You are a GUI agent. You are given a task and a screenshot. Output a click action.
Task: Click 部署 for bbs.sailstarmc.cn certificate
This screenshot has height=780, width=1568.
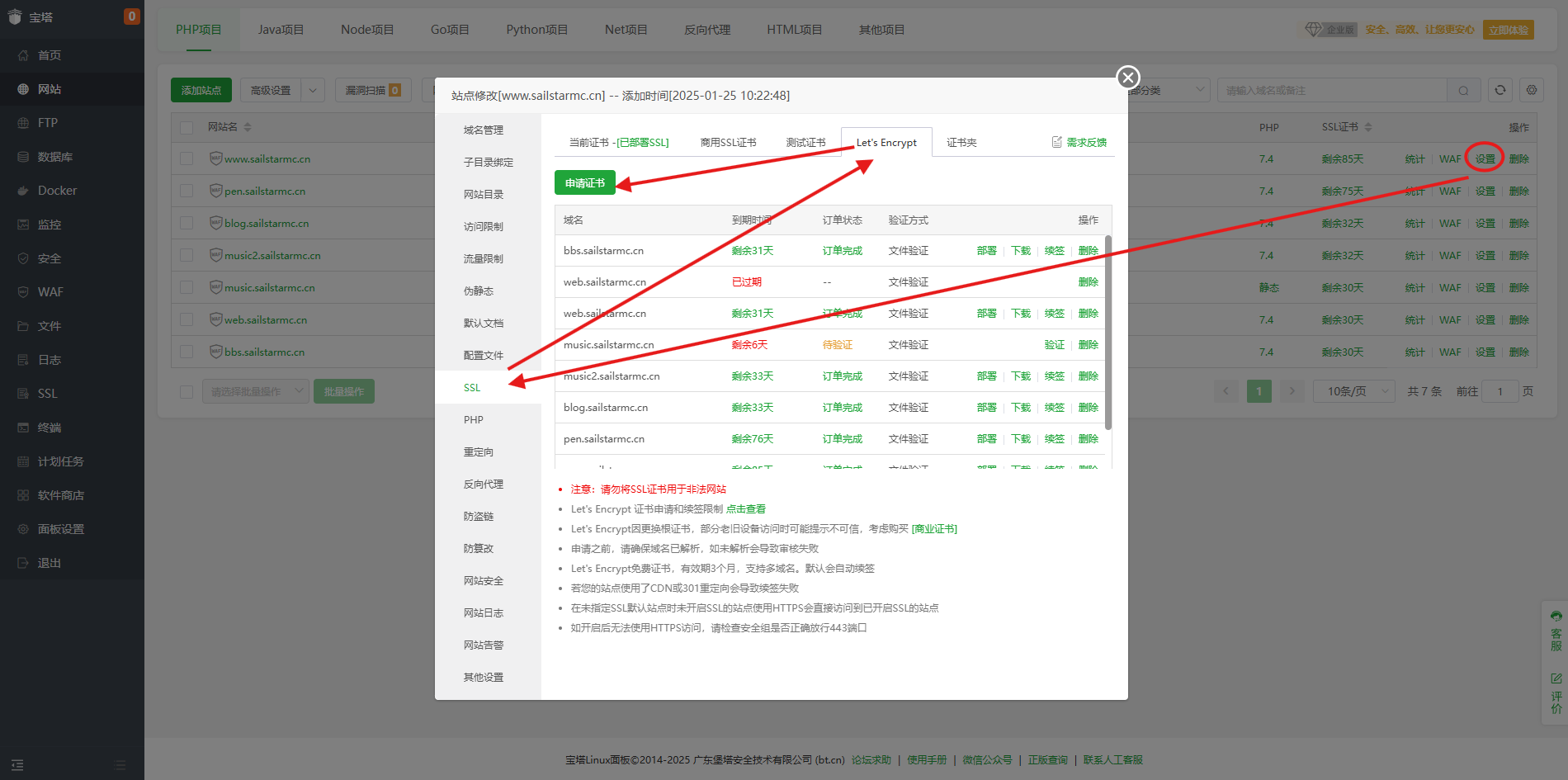(987, 251)
